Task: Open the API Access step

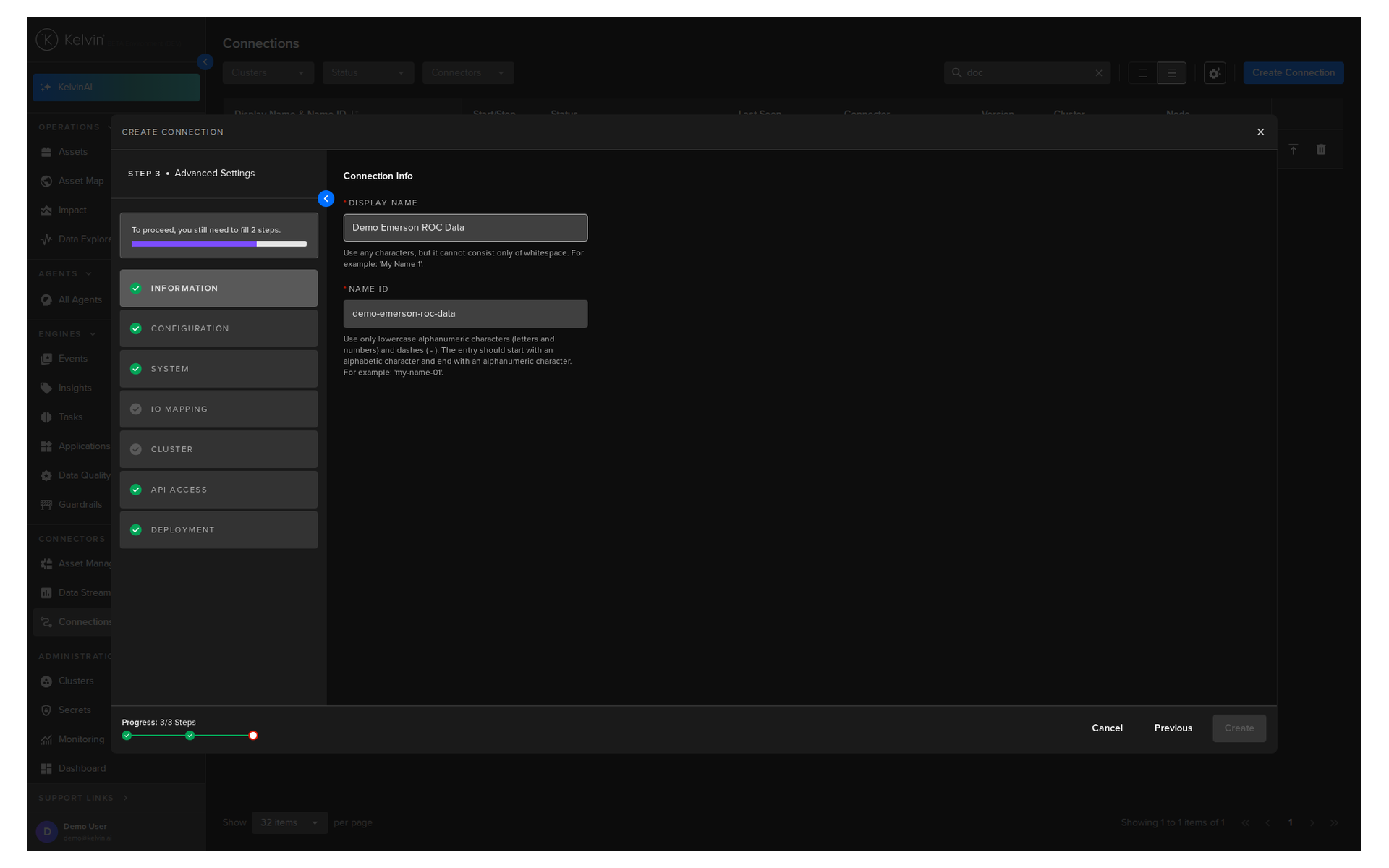Action: coord(218,490)
